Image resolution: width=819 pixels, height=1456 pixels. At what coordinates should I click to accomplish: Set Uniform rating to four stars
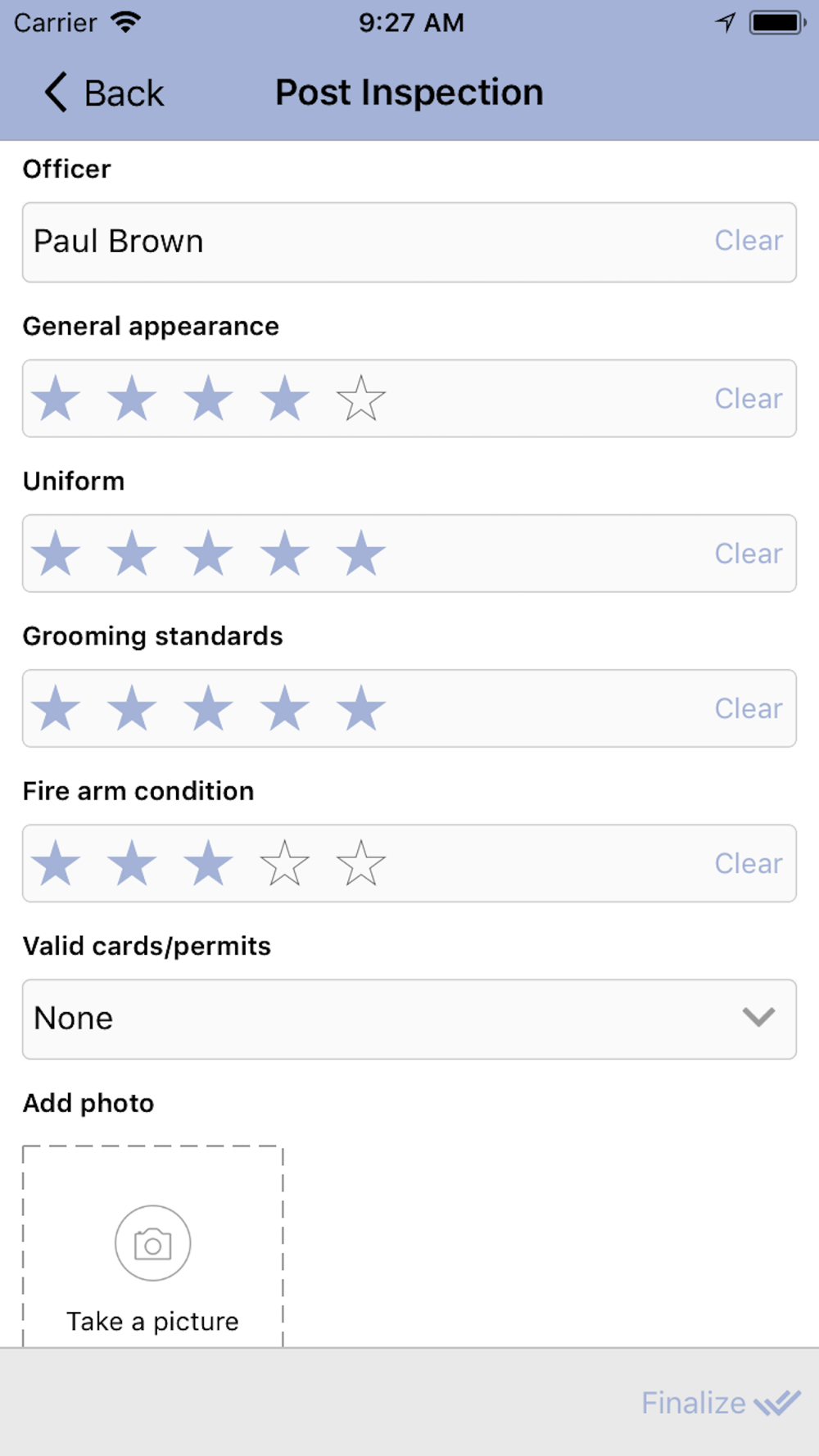(284, 554)
